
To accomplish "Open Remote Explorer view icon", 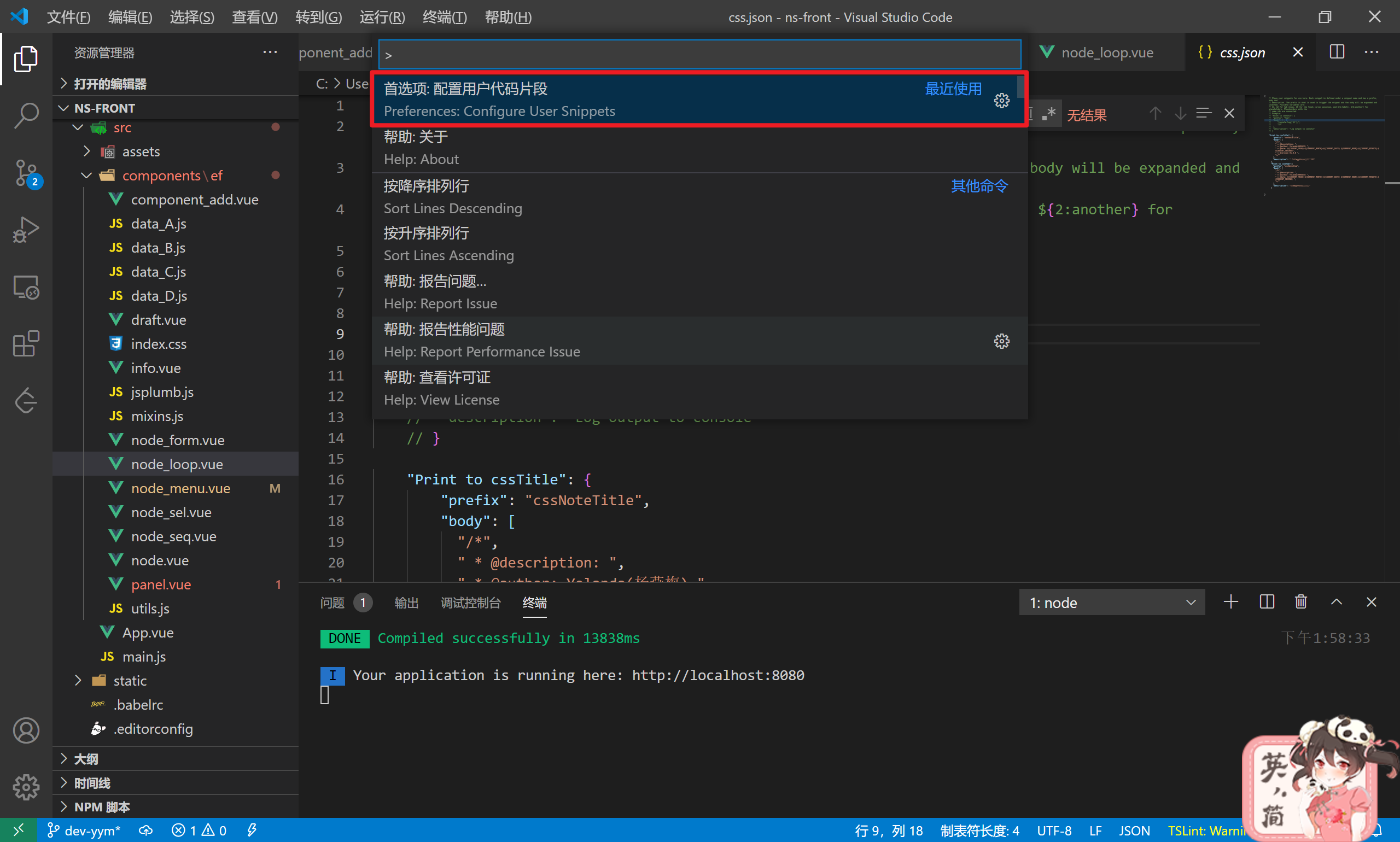I will (x=26, y=287).
